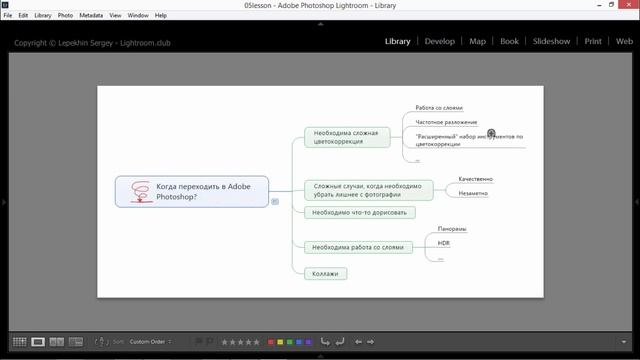The width and height of the screenshot is (640, 360).
Task: Open the Library menu
Action: tap(43, 16)
